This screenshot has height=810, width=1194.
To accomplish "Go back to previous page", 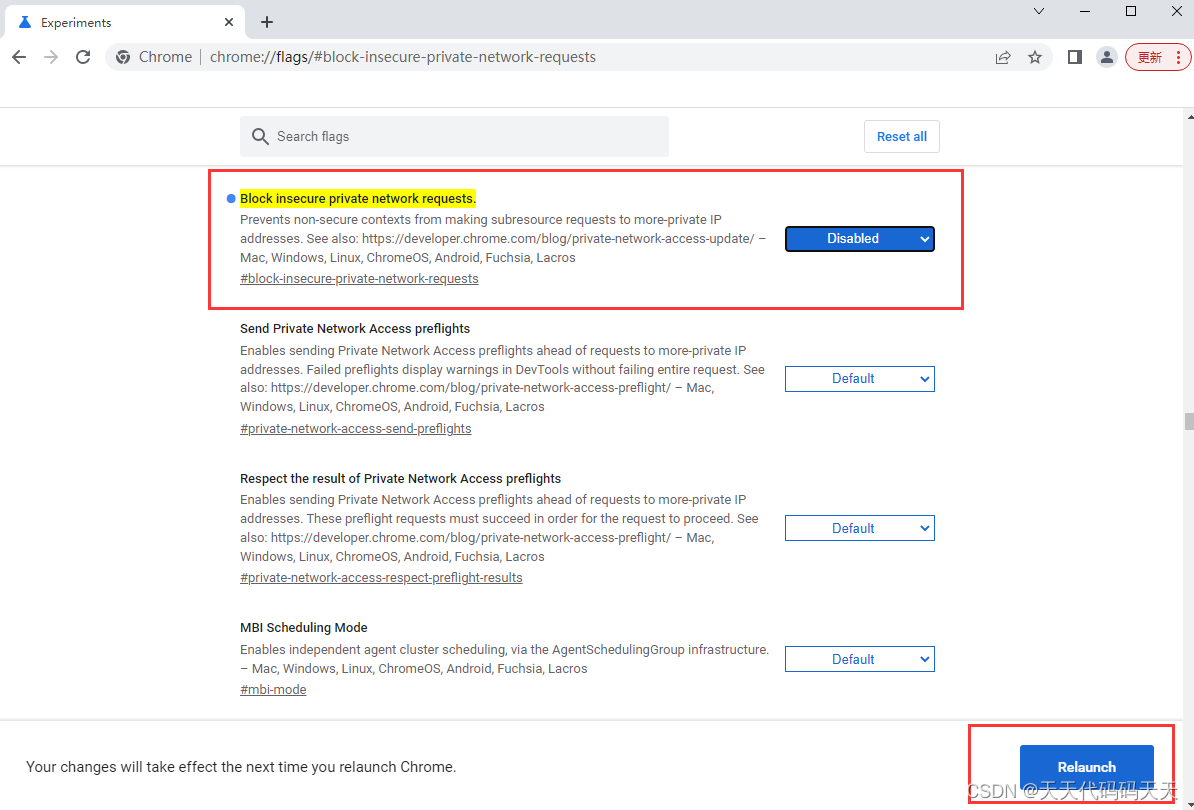I will pos(19,57).
